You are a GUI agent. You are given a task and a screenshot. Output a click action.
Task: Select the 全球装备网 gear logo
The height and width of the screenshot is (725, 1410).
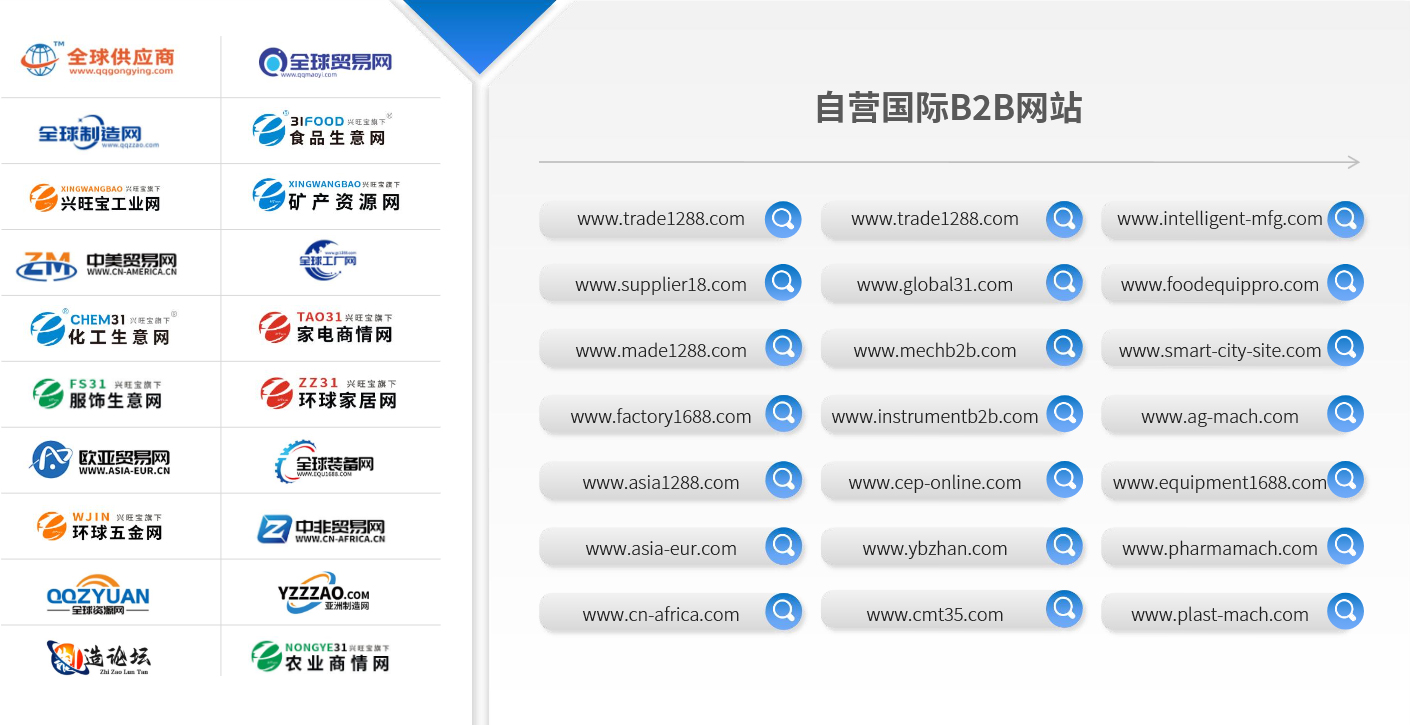coord(324,461)
